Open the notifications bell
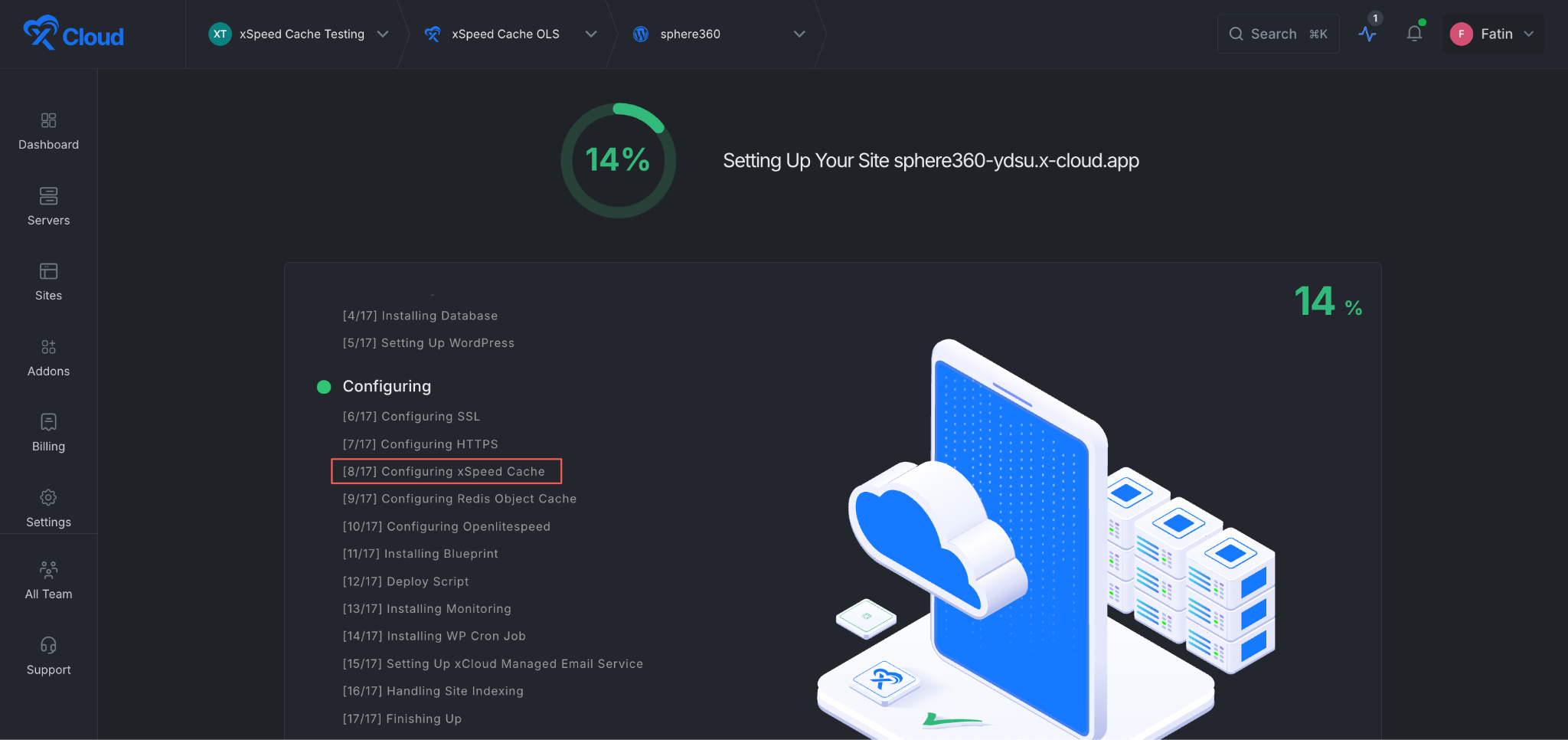This screenshot has width=1568, height=740. pos(1414,34)
